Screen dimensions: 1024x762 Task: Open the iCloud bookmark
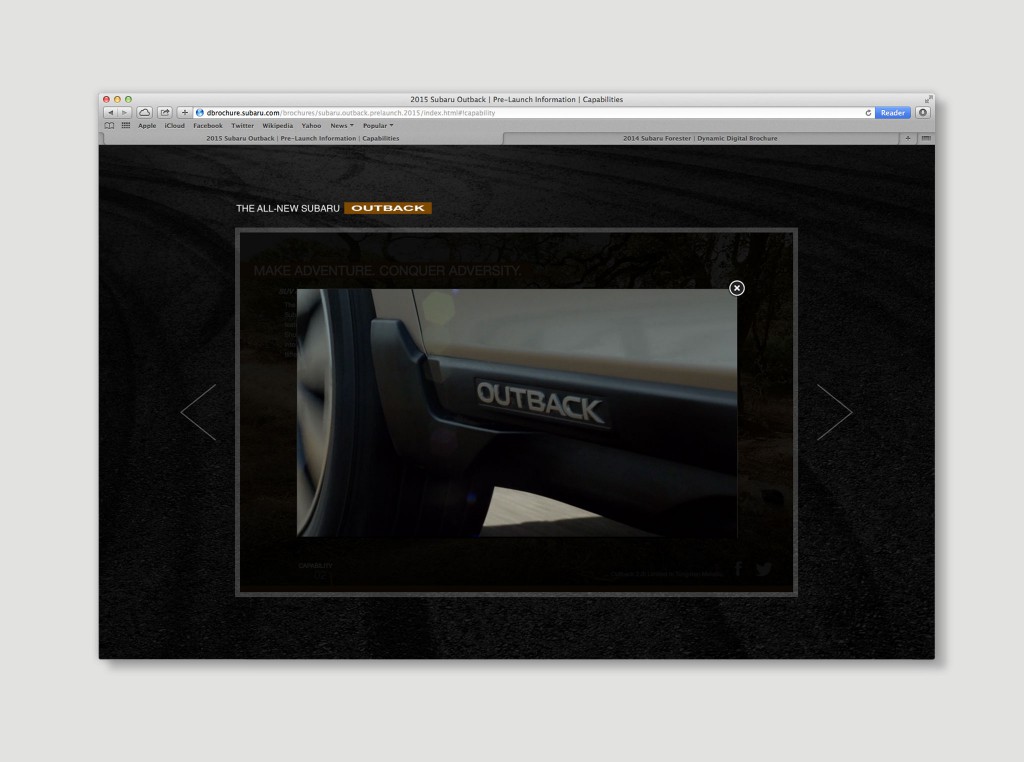coord(174,125)
